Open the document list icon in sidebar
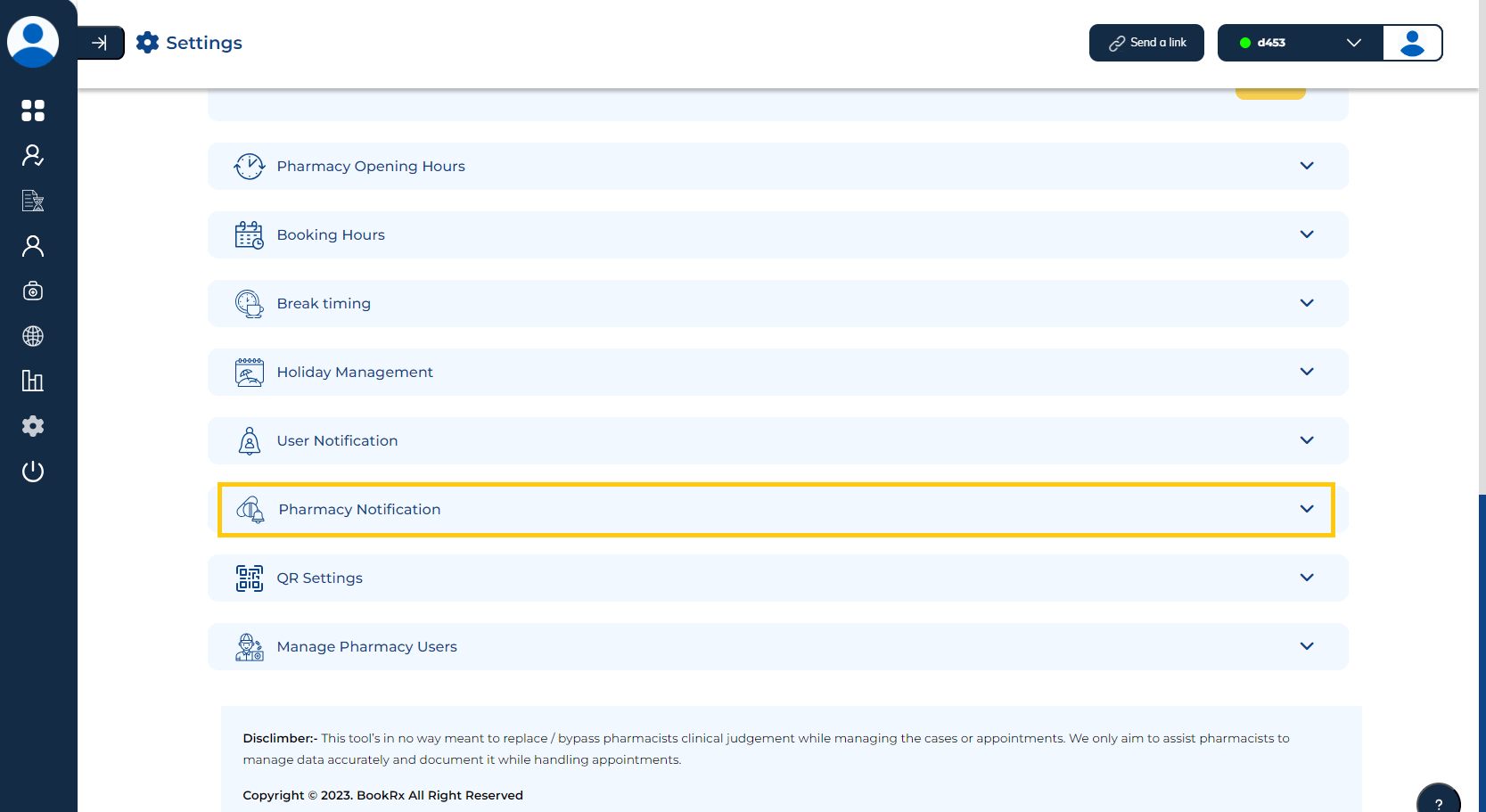Image resolution: width=1486 pixels, height=812 pixels. 33,201
